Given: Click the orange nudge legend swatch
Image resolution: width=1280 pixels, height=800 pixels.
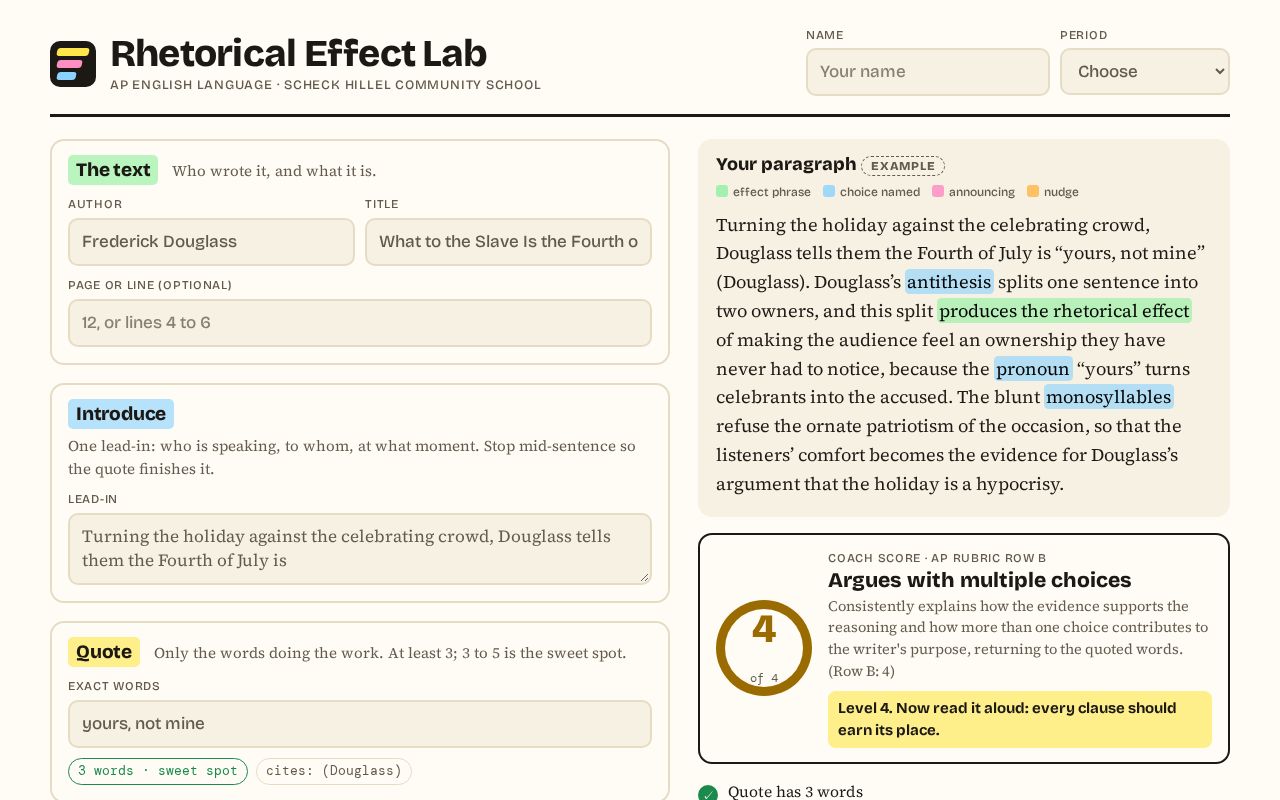Looking at the screenshot, I should point(1033,191).
